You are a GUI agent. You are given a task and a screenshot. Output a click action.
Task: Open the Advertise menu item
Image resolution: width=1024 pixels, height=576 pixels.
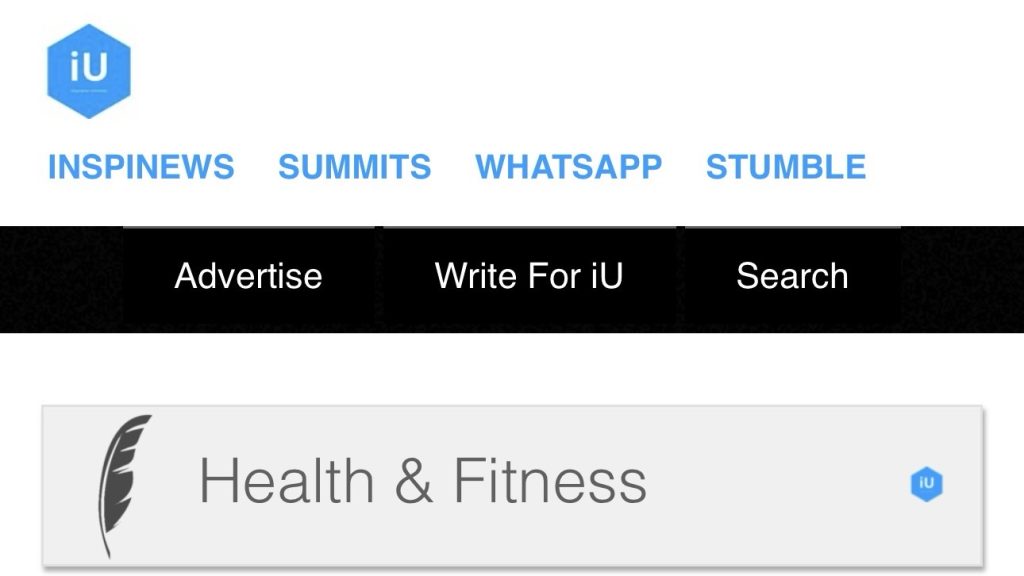[248, 276]
